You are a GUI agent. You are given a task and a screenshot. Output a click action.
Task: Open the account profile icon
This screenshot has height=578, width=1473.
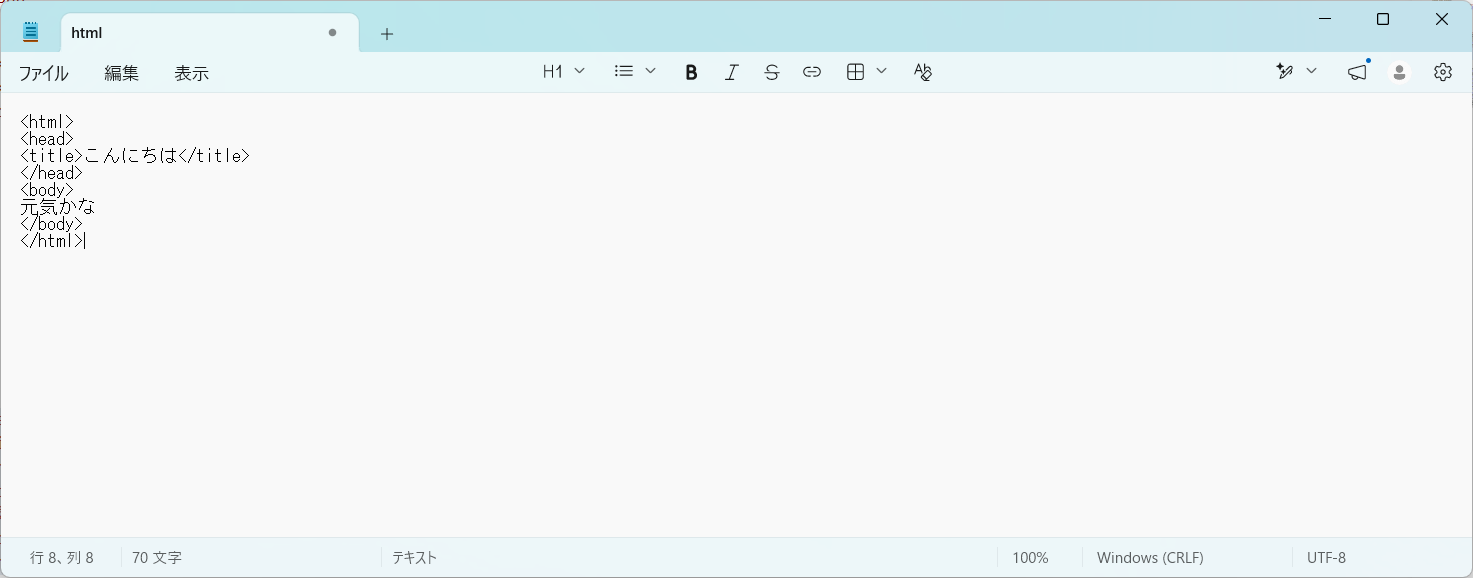(x=1400, y=72)
